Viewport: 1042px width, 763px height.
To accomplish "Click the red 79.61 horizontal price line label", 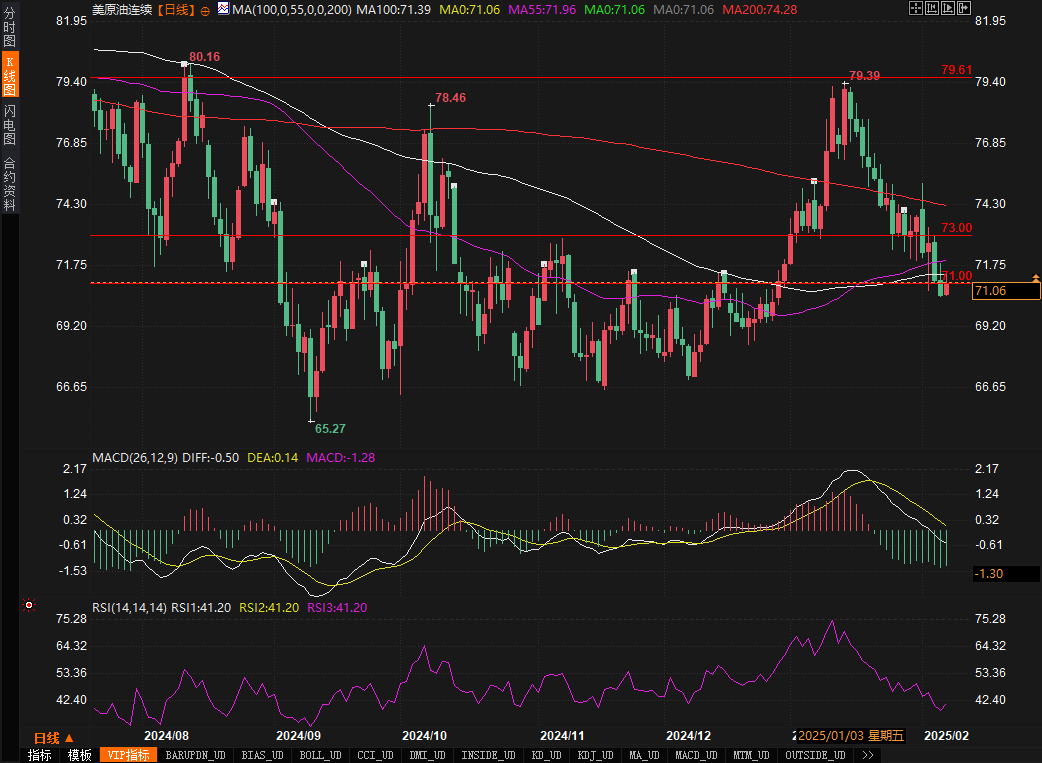I will (x=956, y=70).
